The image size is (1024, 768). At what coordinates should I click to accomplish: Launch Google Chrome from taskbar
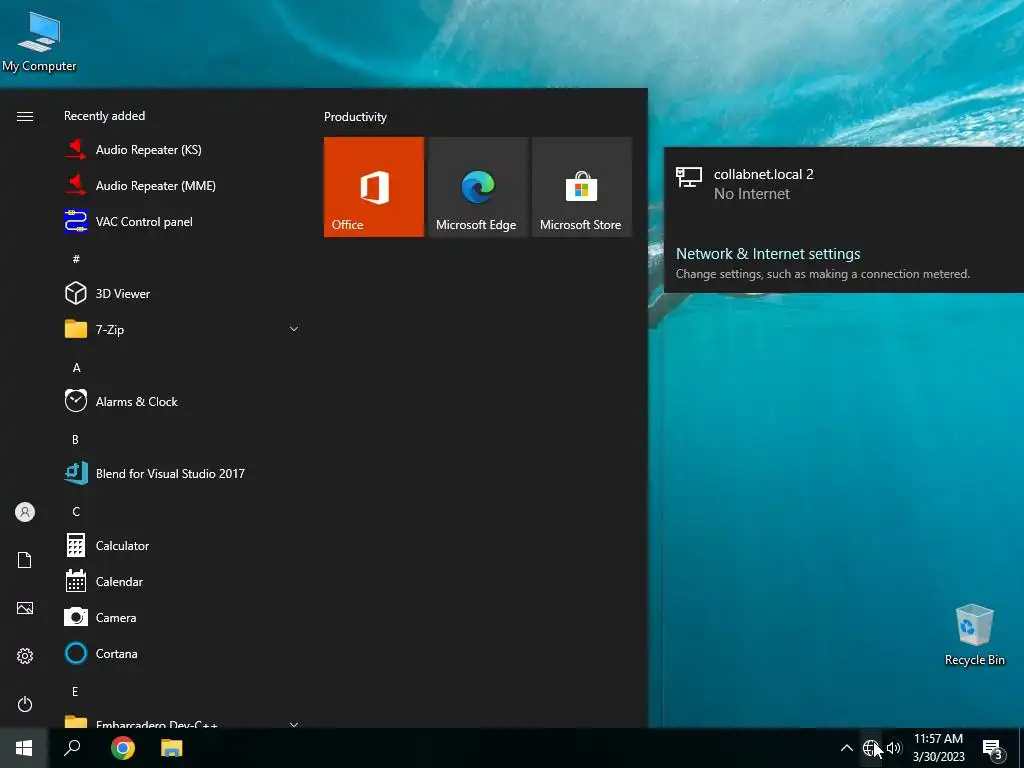(x=123, y=748)
